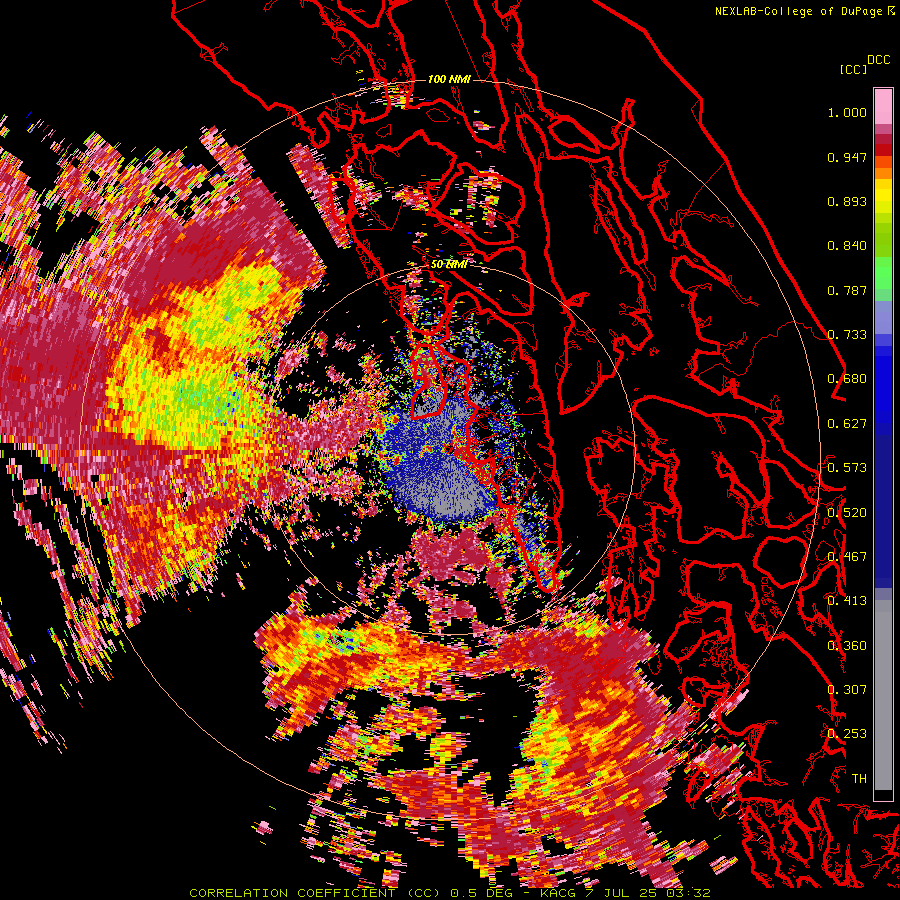Screen dimensions: 900x900
Task: Click the 100 NMI range ring label
Action: pyautogui.click(x=449, y=79)
